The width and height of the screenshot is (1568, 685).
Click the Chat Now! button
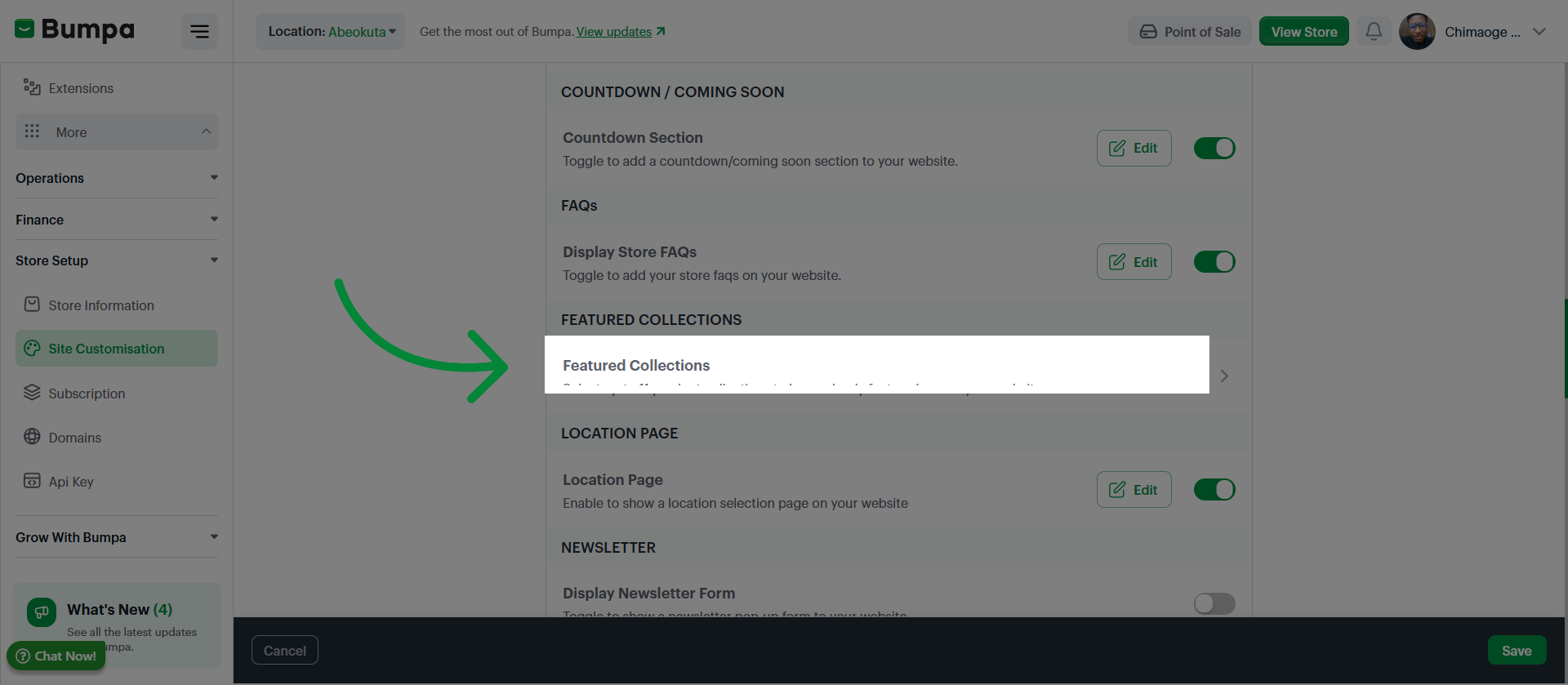click(x=56, y=656)
